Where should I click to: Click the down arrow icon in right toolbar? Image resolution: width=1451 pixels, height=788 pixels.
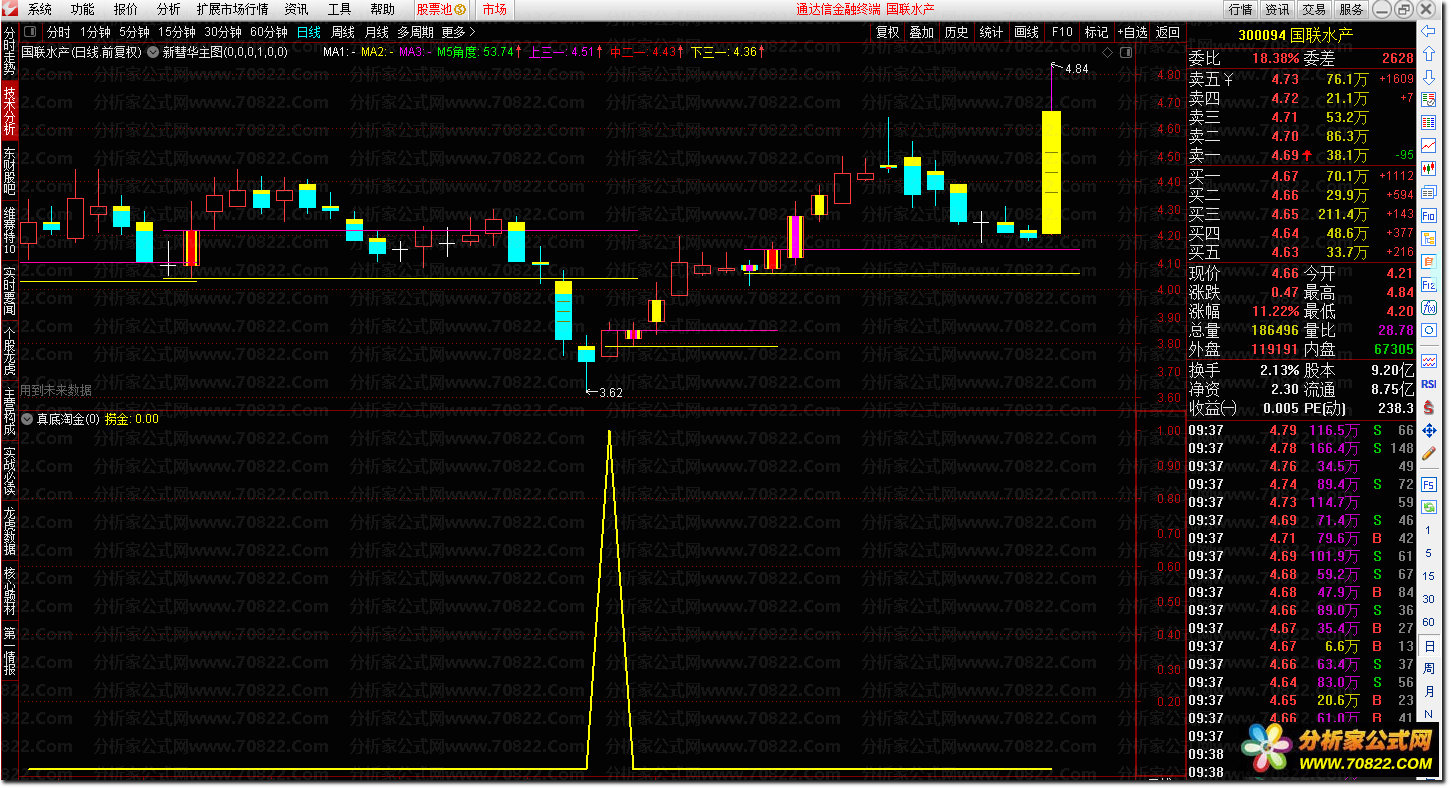[1429, 77]
